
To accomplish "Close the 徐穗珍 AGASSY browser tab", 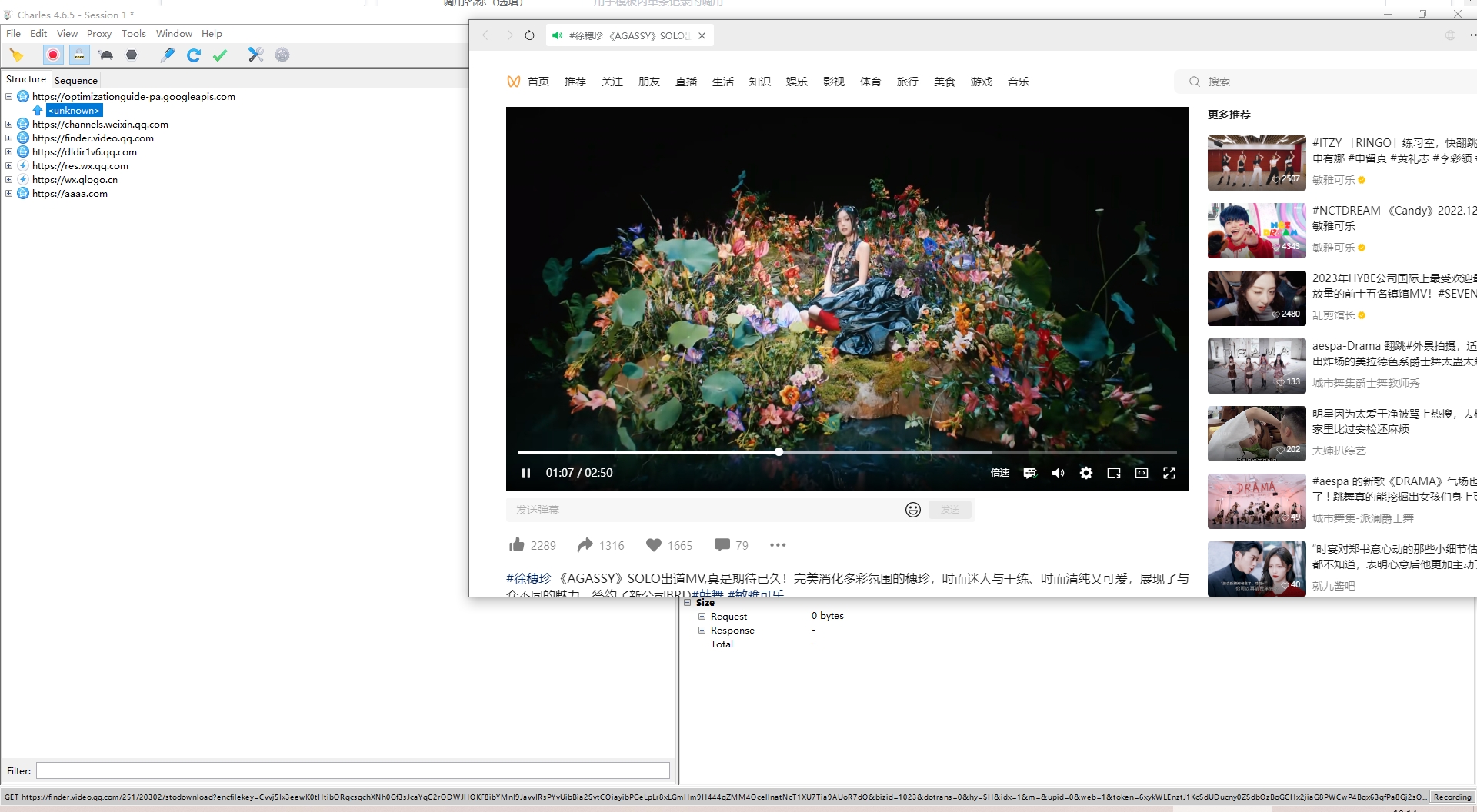I will 702,35.
